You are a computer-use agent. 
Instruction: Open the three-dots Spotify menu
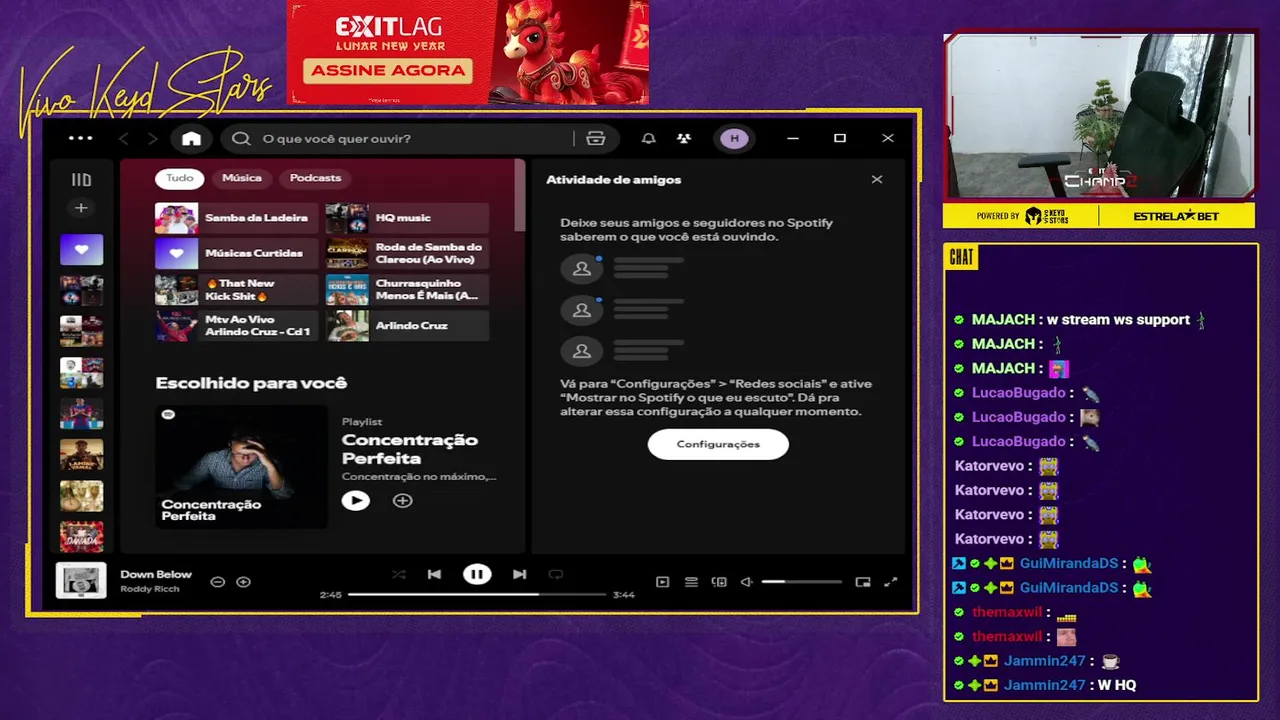[80, 138]
